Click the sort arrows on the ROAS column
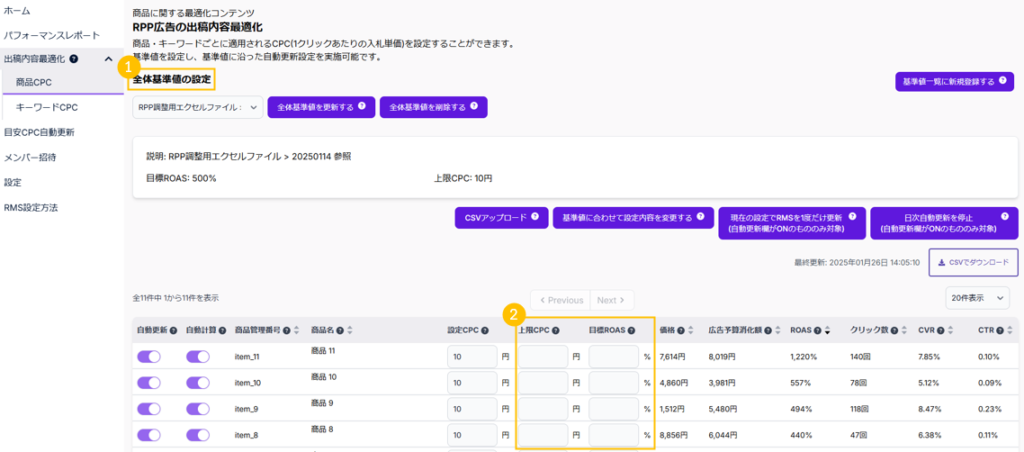This screenshot has height=452, width=1024. [x=822, y=330]
